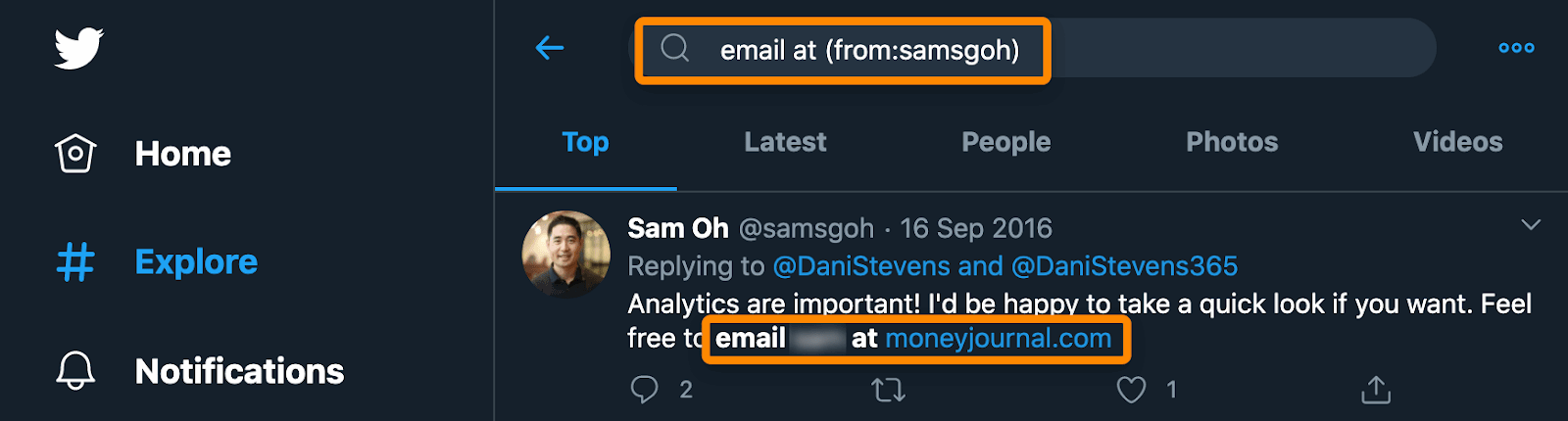Switch to the People tab
The image size is (1568, 421).
pyautogui.click(x=1005, y=143)
